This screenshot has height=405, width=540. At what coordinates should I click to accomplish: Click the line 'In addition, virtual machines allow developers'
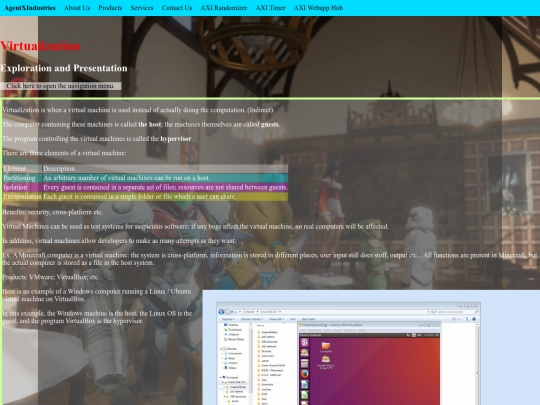pyautogui.click(x=120, y=241)
